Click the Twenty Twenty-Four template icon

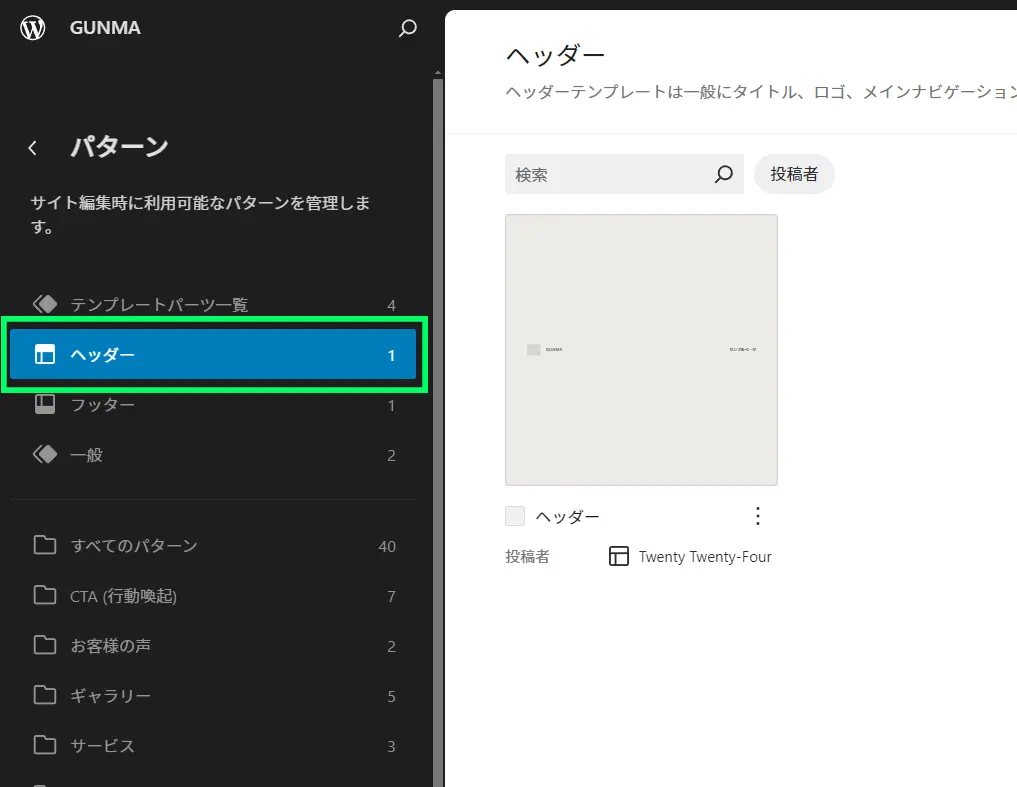[x=619, y=556]
